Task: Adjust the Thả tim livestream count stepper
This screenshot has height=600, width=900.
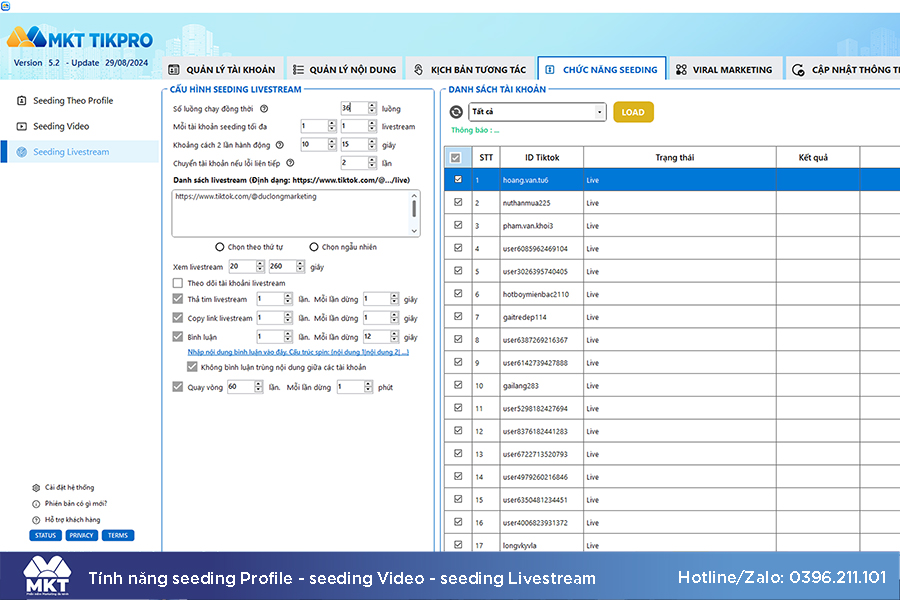Action: pos(288,299)
